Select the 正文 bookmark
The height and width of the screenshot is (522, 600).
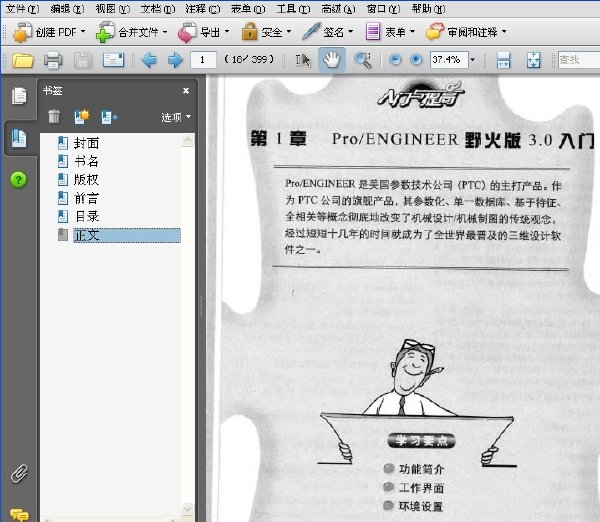pyautogui.click(x=126, y=235)
